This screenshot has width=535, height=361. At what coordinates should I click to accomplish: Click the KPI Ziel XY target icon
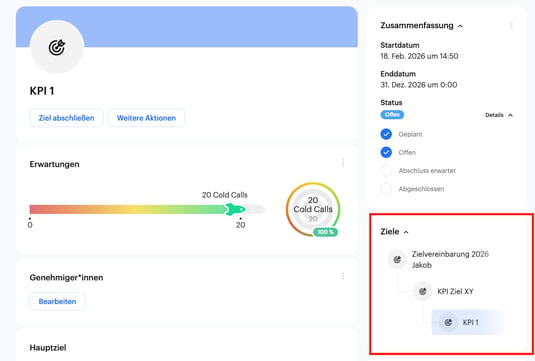coord(423,291)
